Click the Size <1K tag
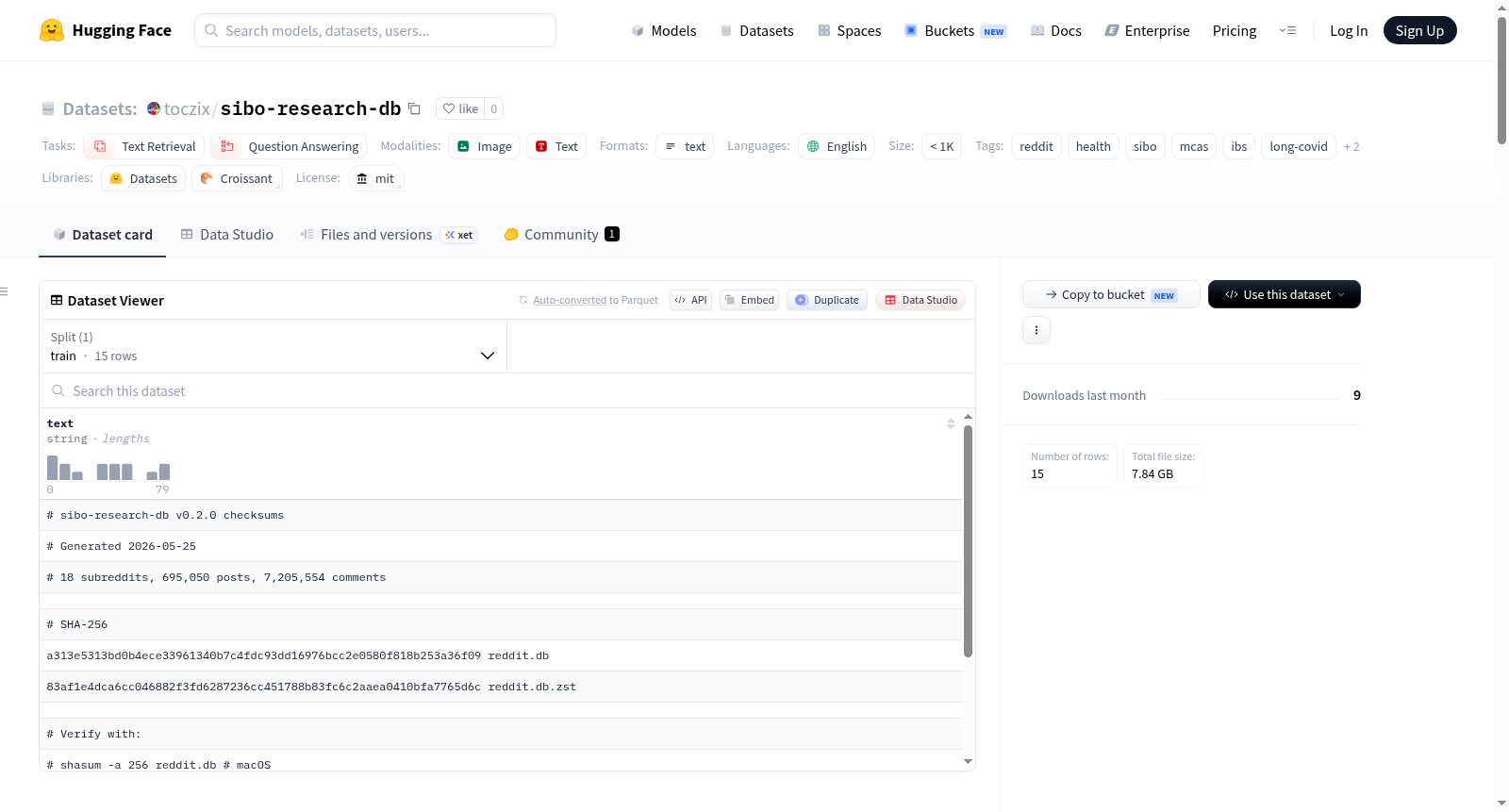Viewport: 1509px width, 812px height. (x=941, y=146)
